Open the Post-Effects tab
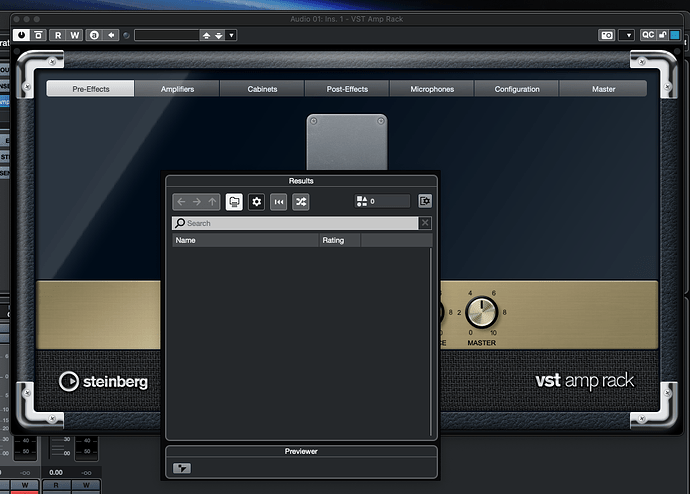690x494 pixels. [x=347, y=89]
